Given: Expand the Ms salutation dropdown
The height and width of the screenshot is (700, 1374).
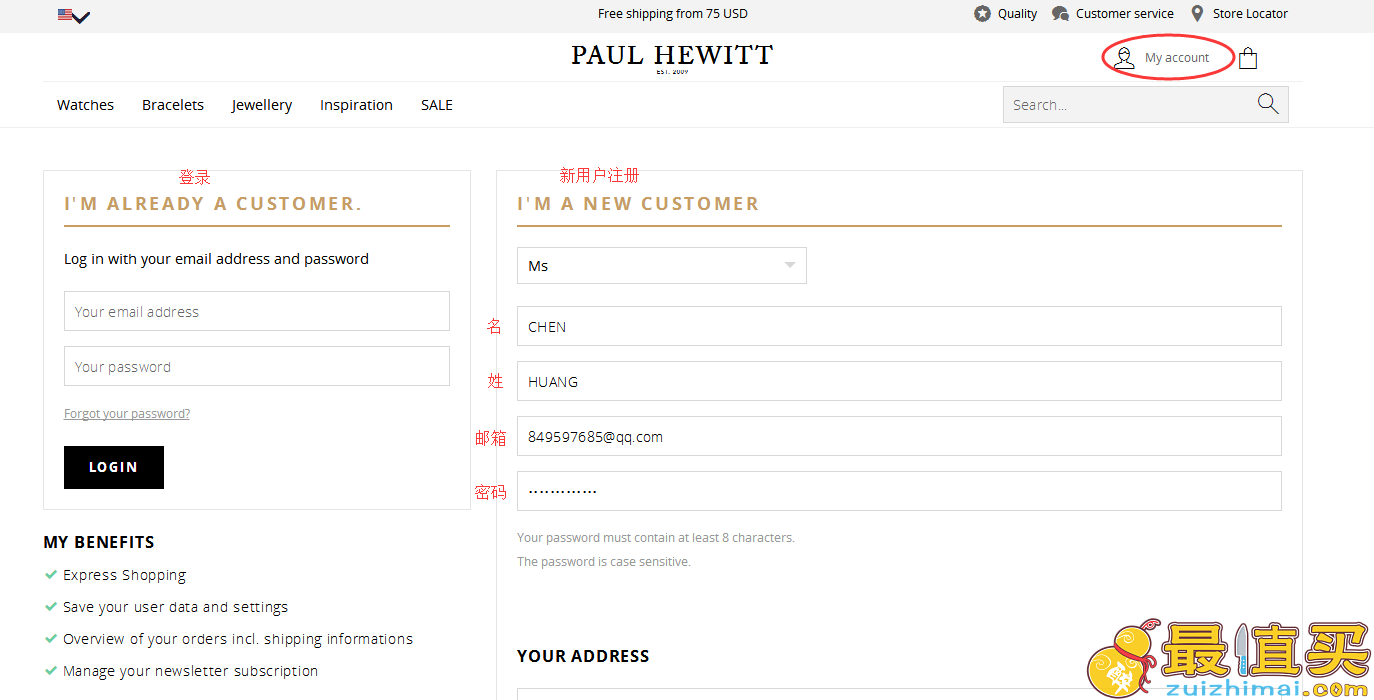Looking at the screenshot, I should (x=662, y=266).
